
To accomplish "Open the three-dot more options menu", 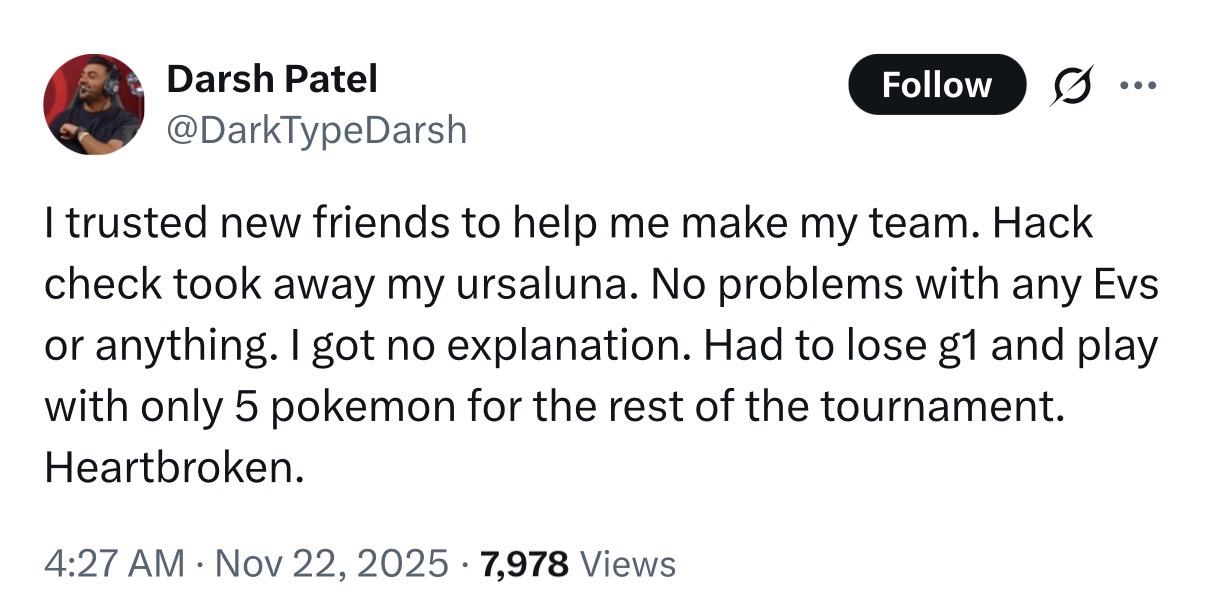I will pyautogui.click(x=1138, y=84).
